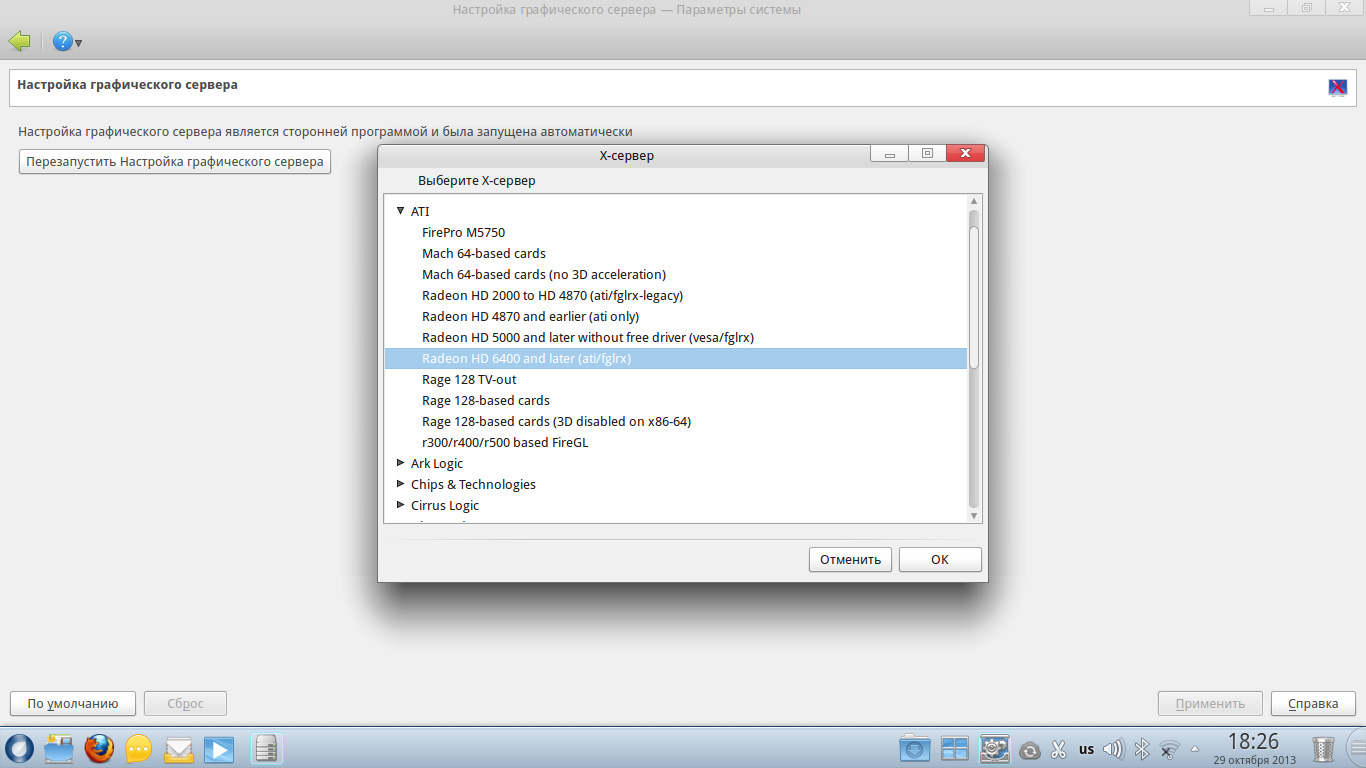The width and height of the screenshot is (1366, 768).
Task: Maximize the Х-сервер dialog
Action: point(927,154)
